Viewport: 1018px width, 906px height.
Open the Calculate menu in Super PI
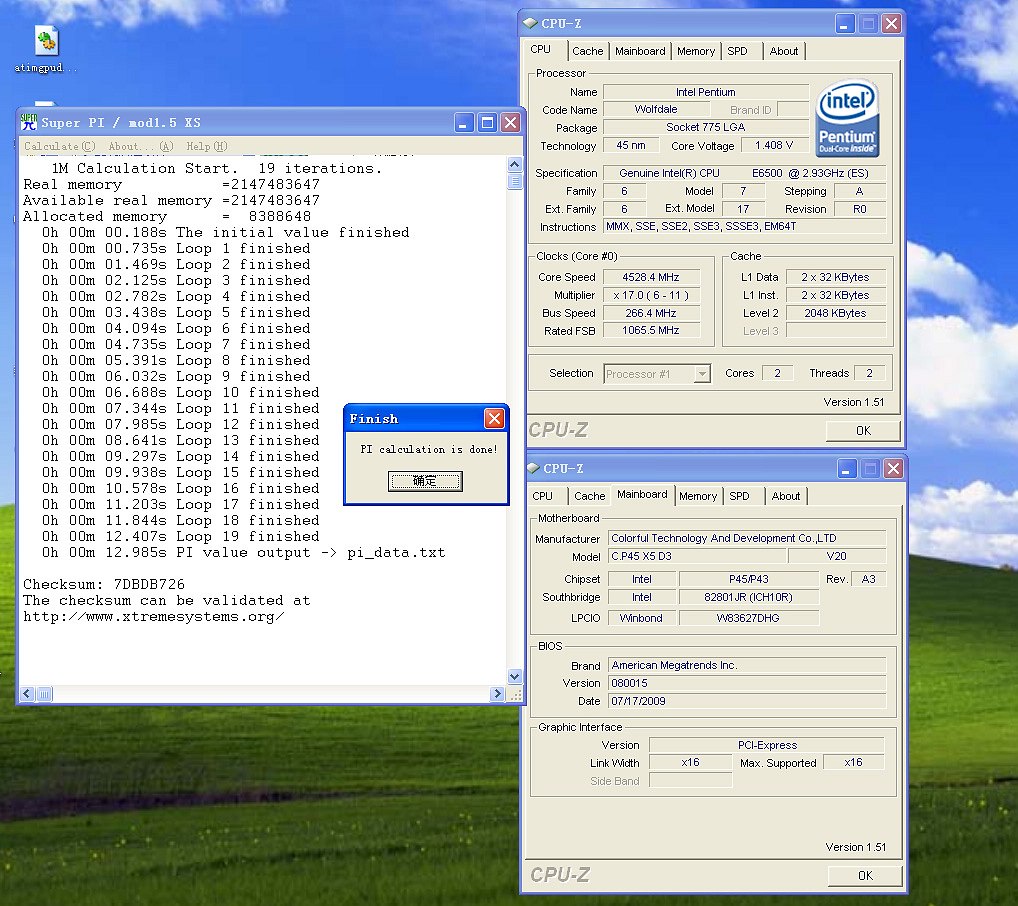click(60, 146)
